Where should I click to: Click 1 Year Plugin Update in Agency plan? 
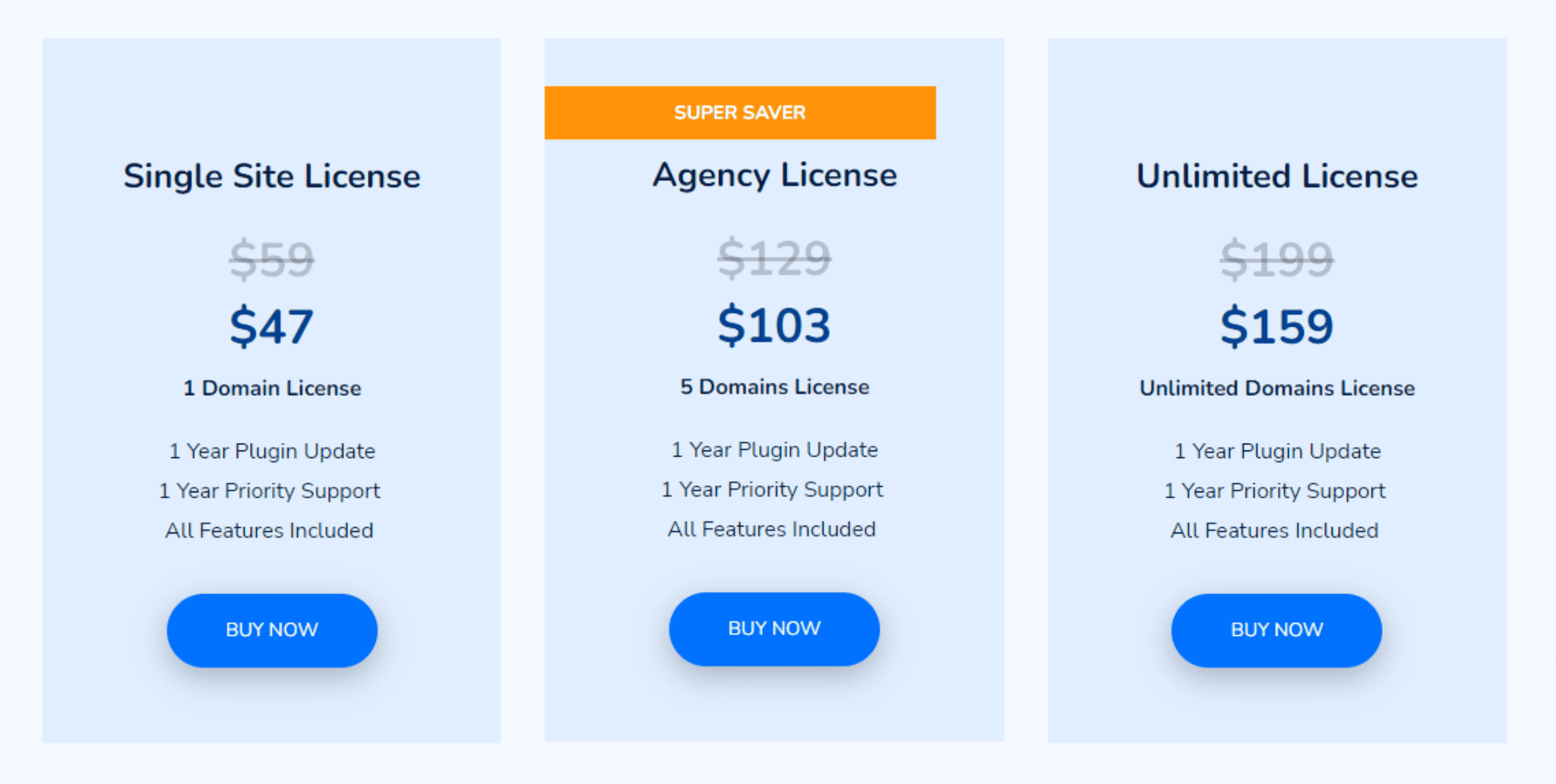(x=774, y=450)
